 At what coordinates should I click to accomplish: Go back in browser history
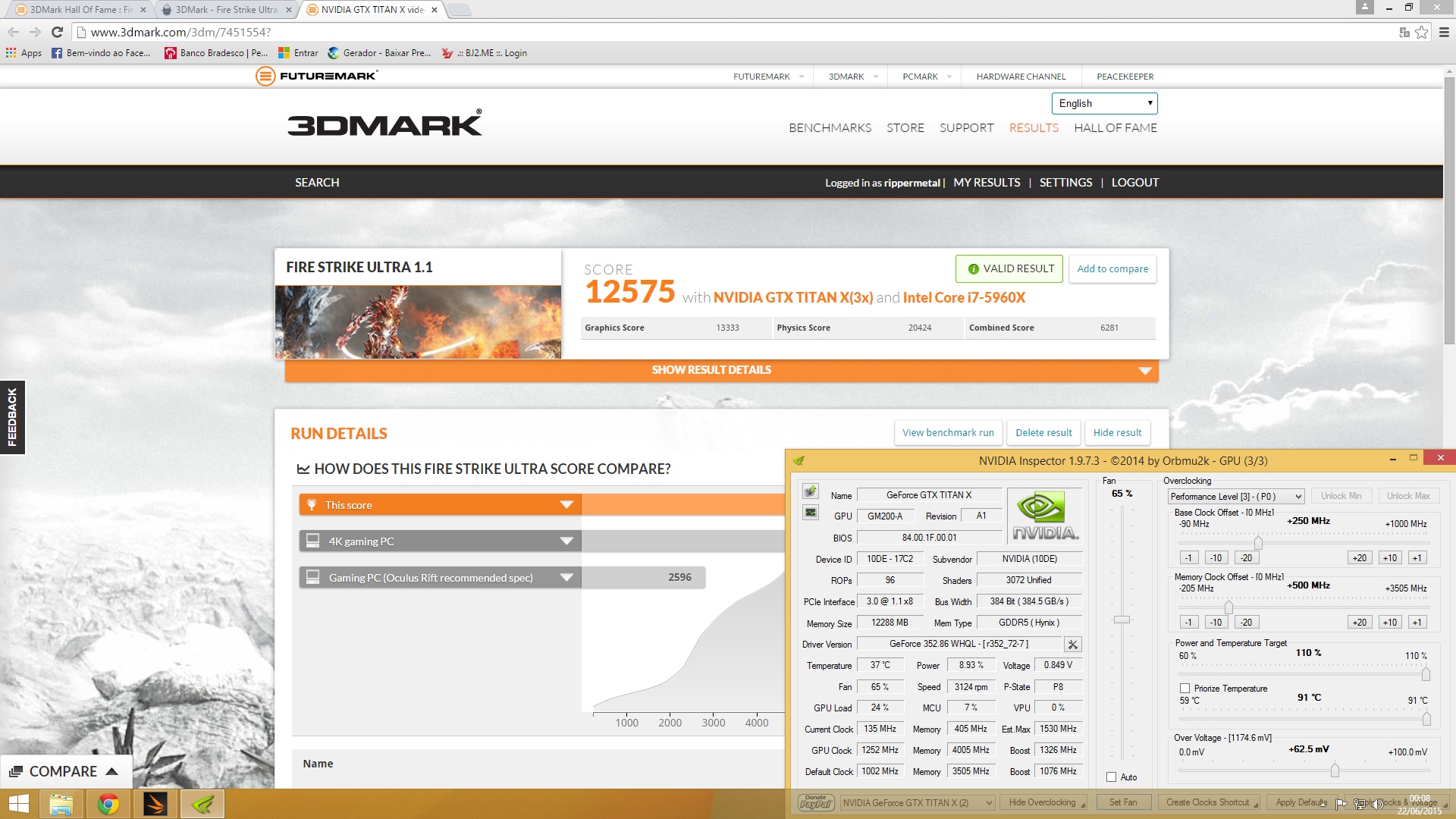point(13,32)
